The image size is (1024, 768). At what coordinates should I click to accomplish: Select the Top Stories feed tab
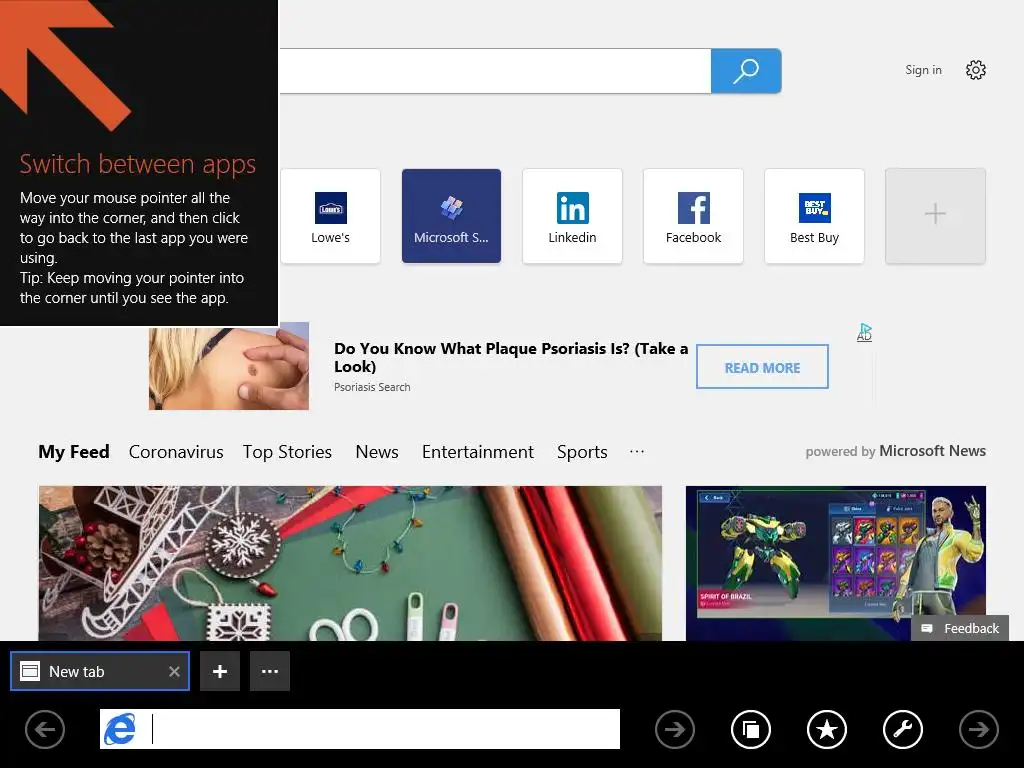[287, 452]
